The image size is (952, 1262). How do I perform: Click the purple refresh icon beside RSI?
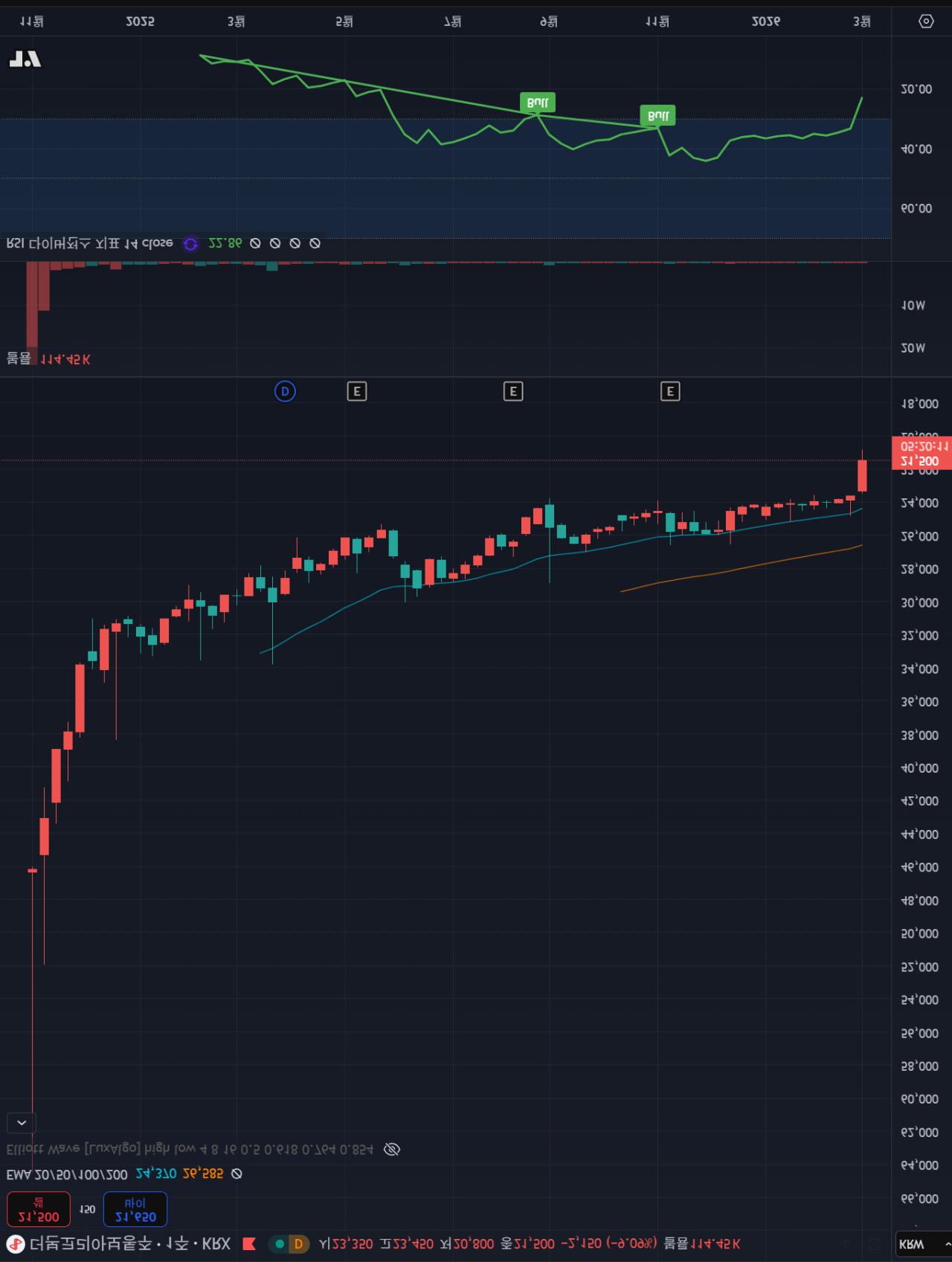[190, 244]
